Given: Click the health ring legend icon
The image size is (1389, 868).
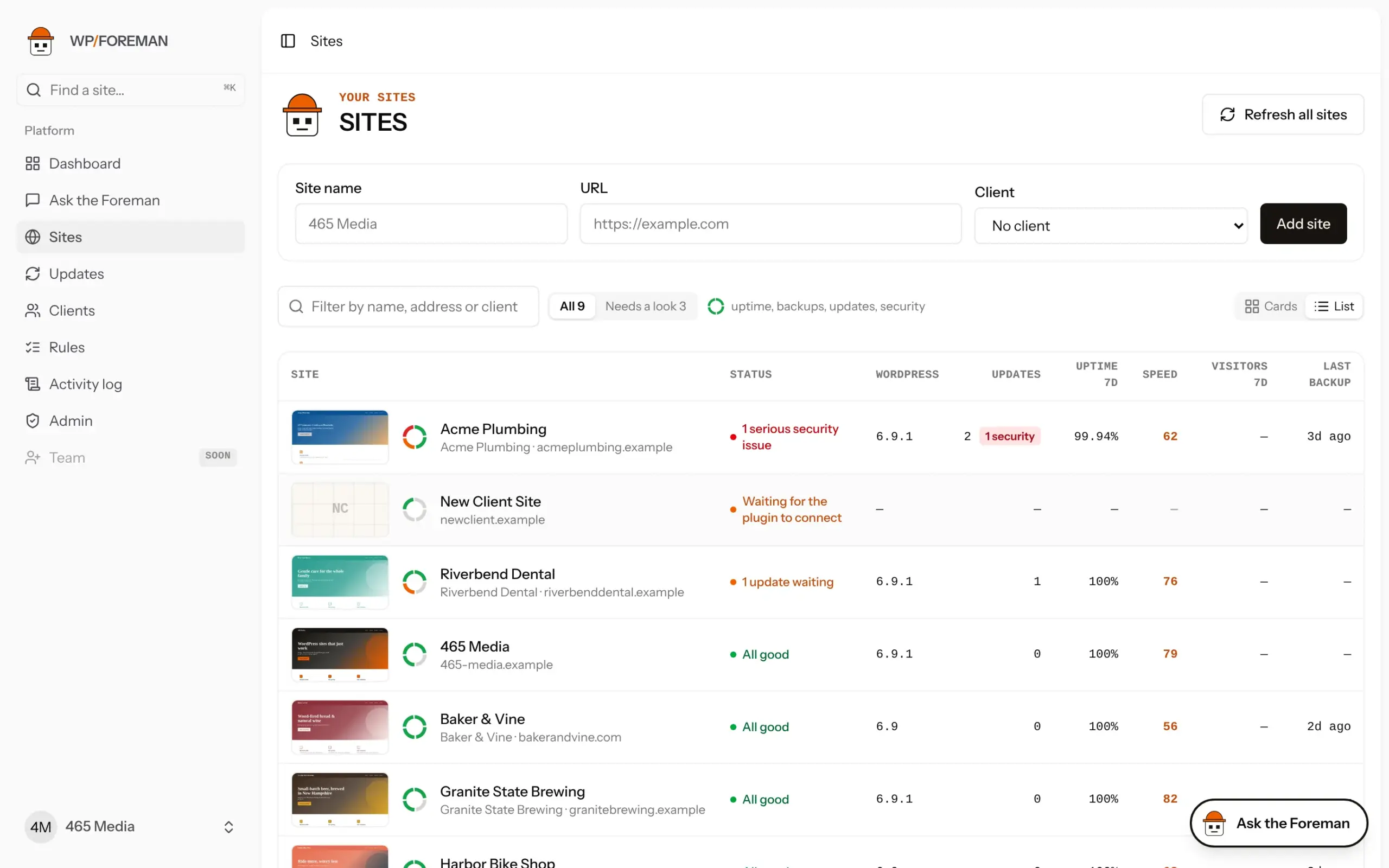Looking at the screenshot, I should 715,307.
